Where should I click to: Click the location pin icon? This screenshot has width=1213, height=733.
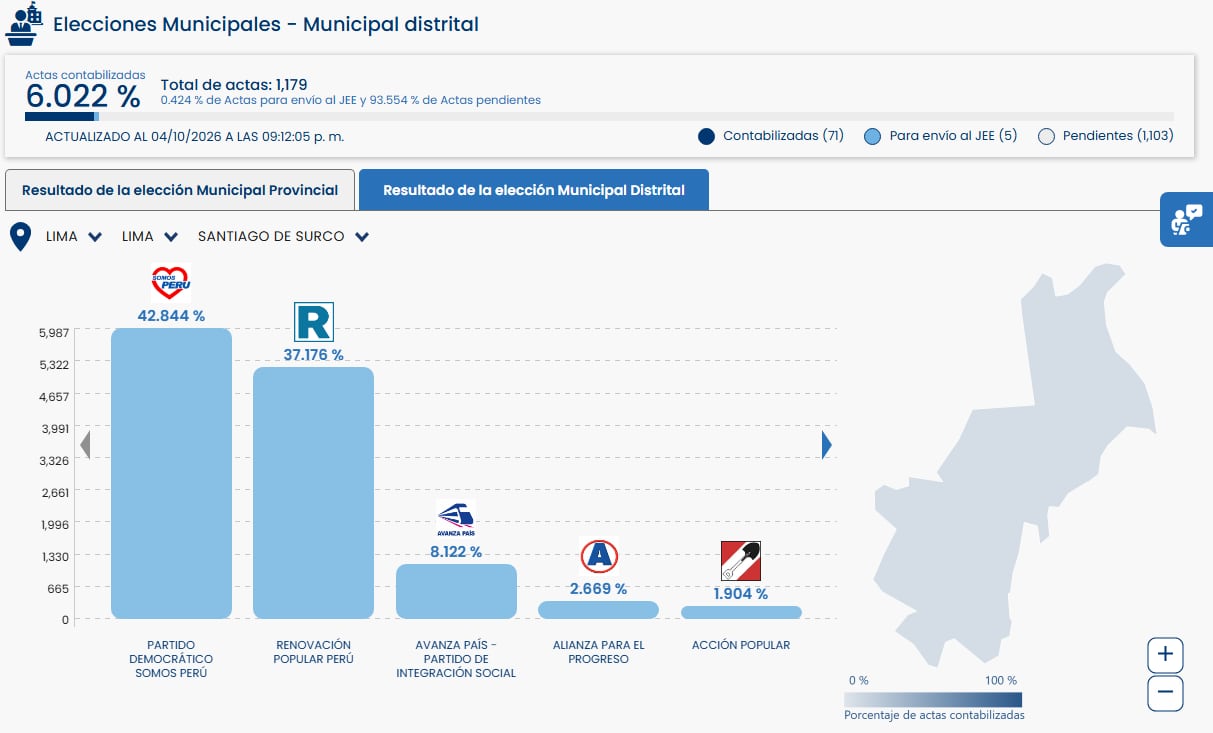[20, 237]
